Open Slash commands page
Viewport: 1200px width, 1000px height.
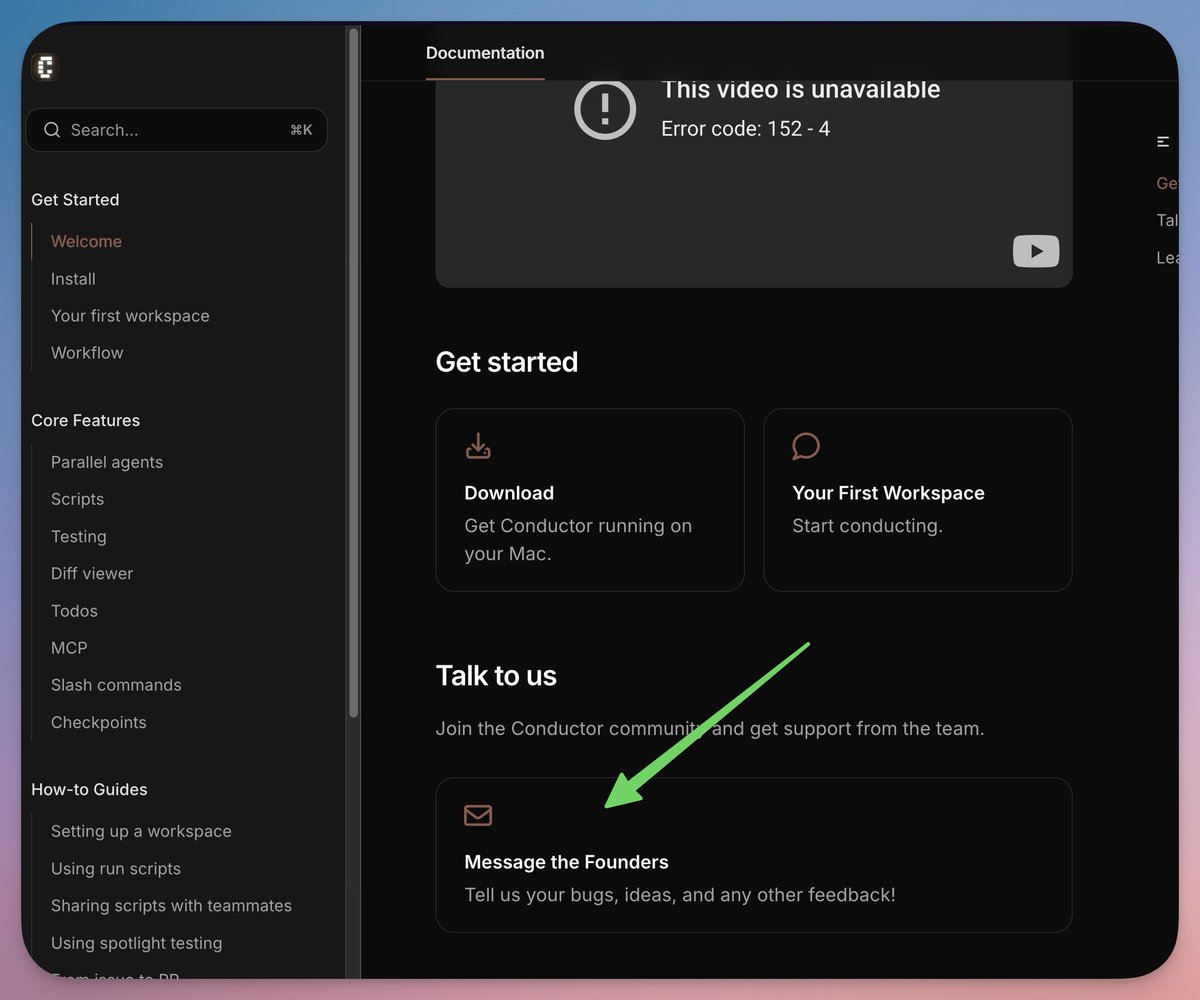116,685
